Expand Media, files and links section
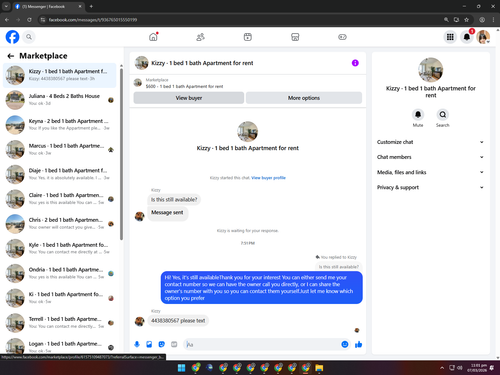 tap(430, 172)
